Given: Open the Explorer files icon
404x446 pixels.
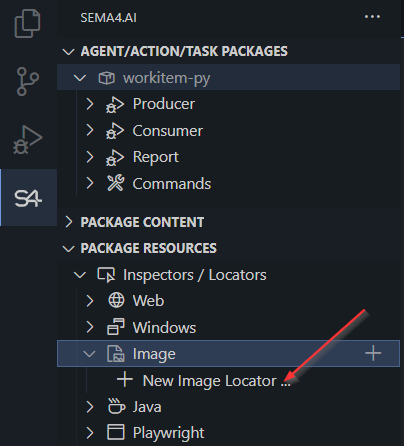Looking at the screenshot, I should coord(27,23).
